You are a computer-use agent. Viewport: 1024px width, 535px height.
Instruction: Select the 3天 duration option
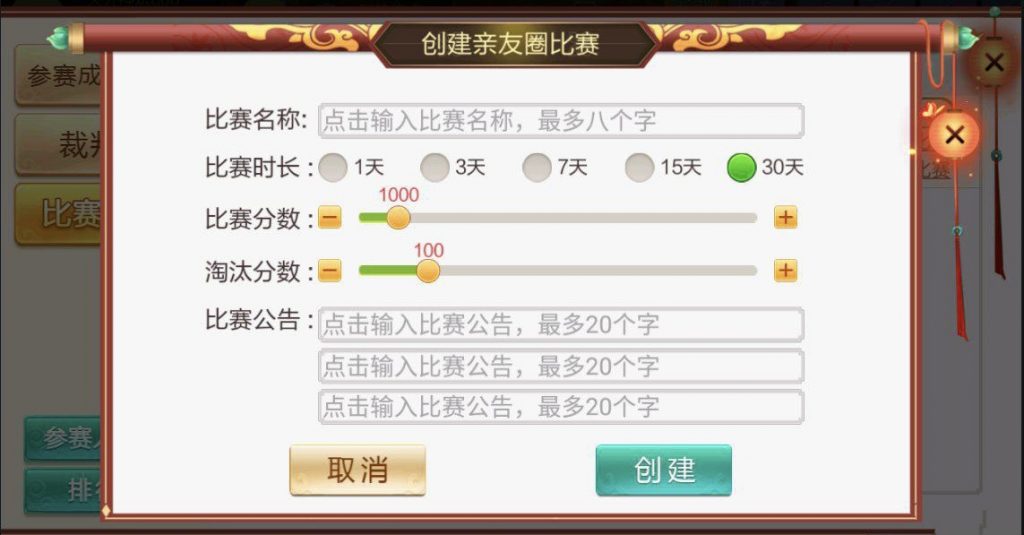tap(435, 168)
